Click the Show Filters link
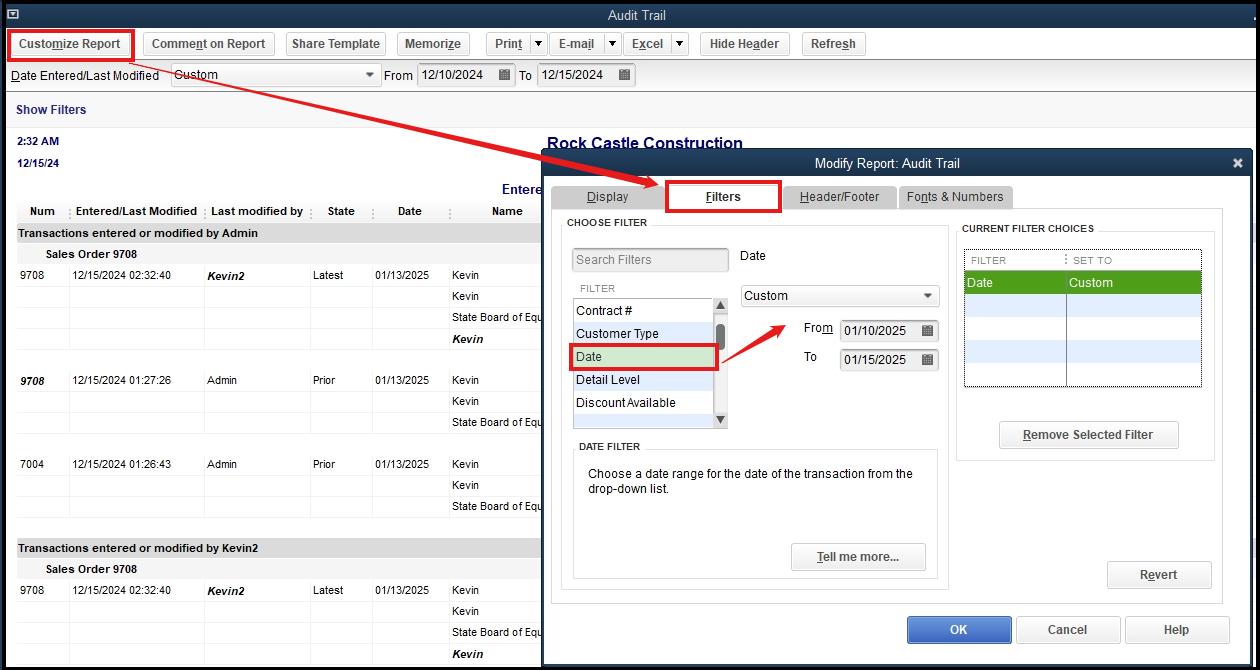This screenshot has height=670, width=1260. (x=51, y=110)
